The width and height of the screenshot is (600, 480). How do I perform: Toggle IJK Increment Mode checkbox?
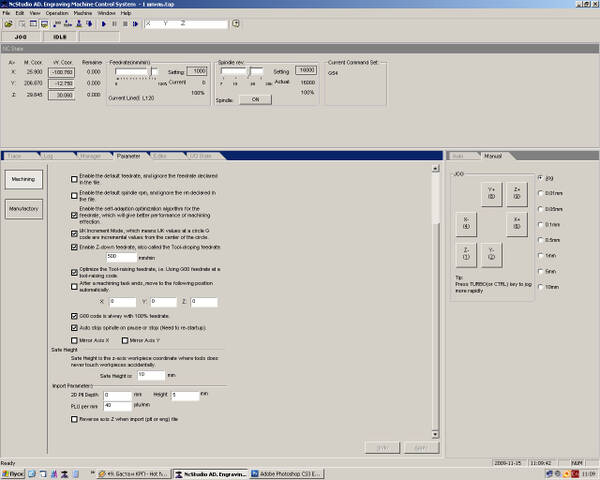tap(74, 233)
